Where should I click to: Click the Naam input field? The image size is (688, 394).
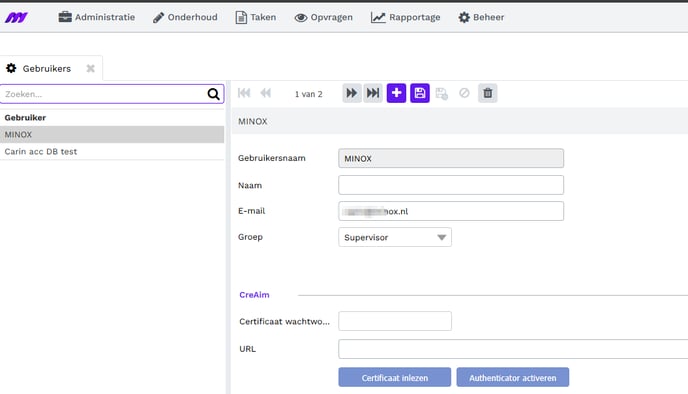click(451, 185)
